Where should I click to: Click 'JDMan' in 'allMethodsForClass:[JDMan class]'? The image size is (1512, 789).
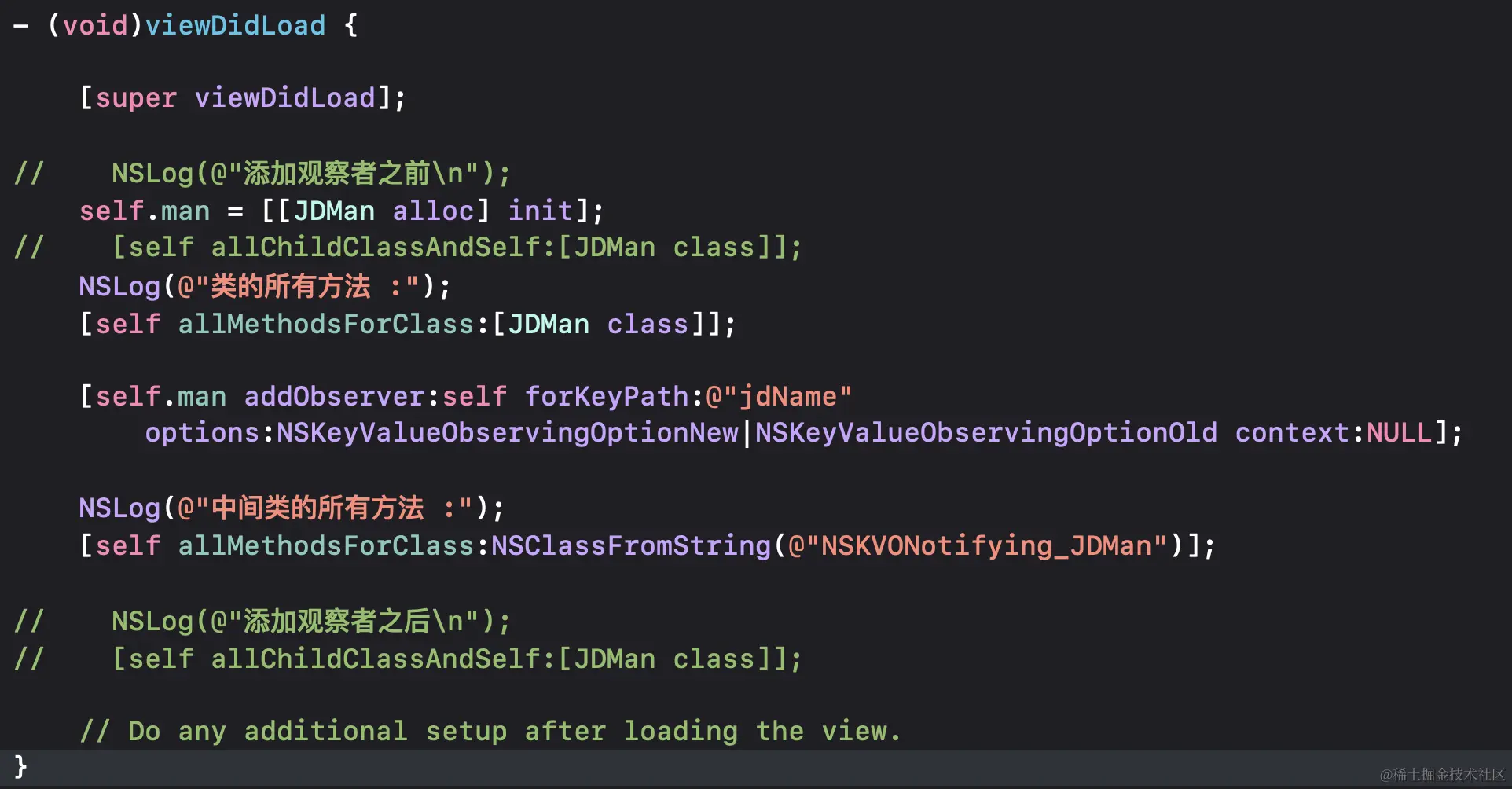point(549,324)
